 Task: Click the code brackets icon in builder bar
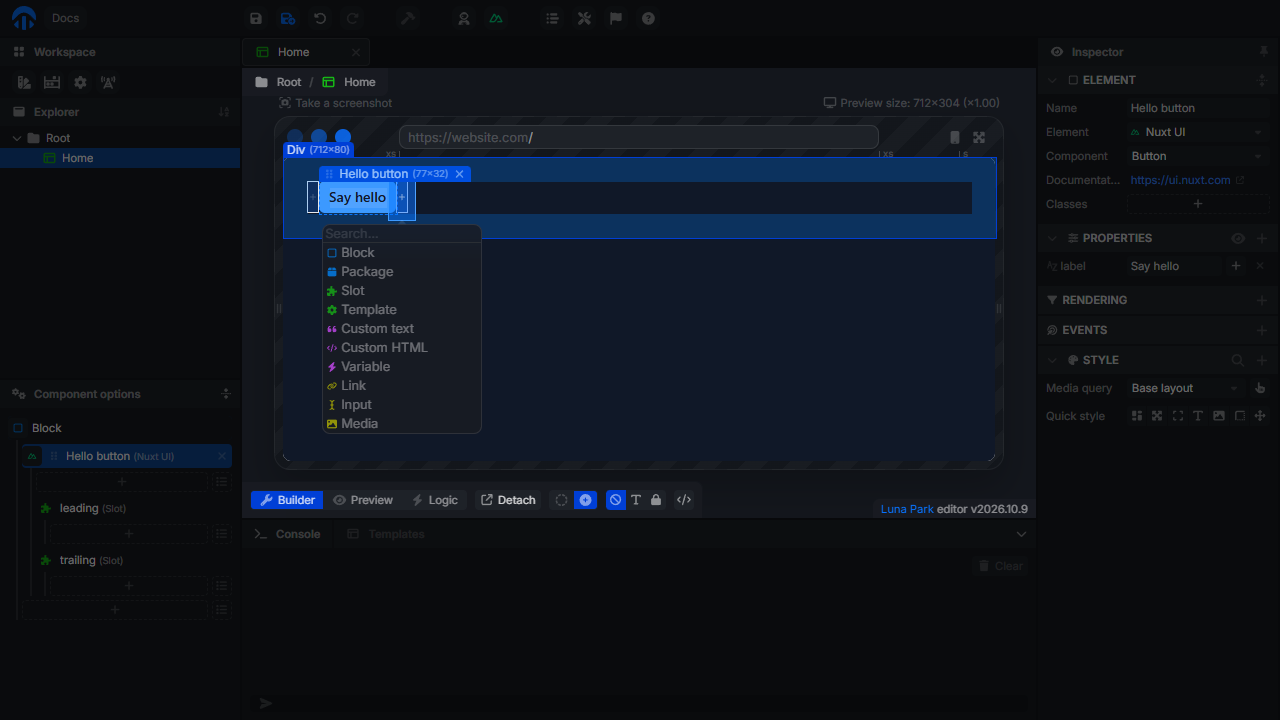point(684,500)
